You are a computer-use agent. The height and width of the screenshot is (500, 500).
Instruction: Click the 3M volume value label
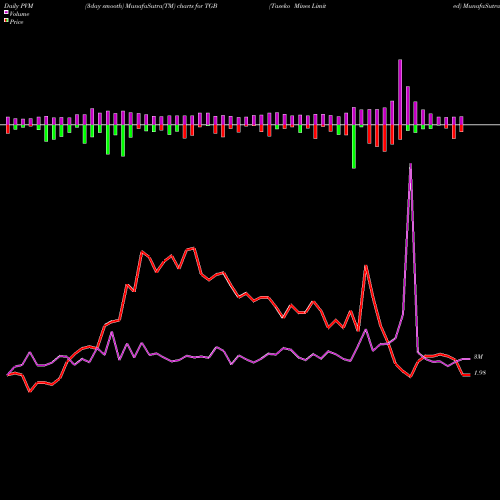pyautogui.click(x=478, y=357)
